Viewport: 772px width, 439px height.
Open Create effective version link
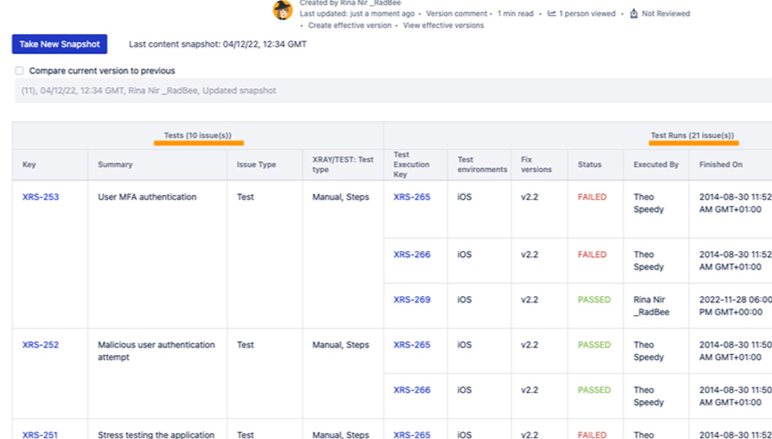(349, 26)
